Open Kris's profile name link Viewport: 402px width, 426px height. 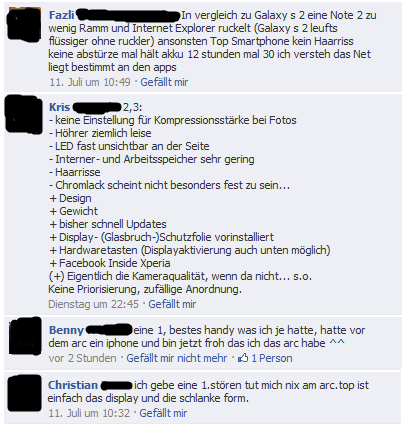[x=59, y=107]
